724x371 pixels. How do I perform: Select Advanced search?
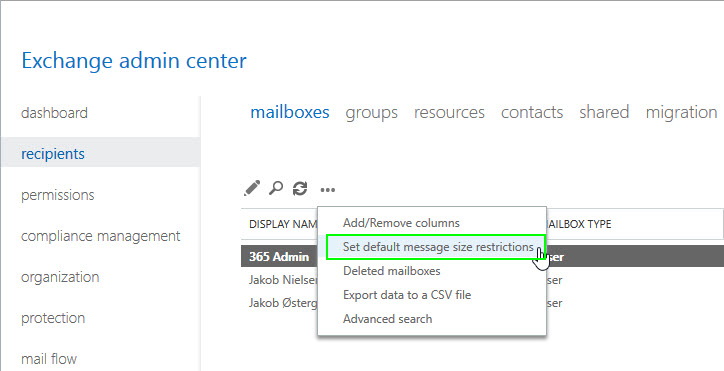point(387,319)
